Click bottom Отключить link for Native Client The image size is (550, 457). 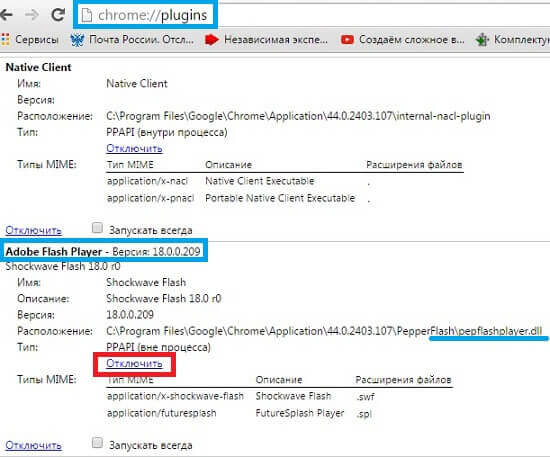click(34, 230)
